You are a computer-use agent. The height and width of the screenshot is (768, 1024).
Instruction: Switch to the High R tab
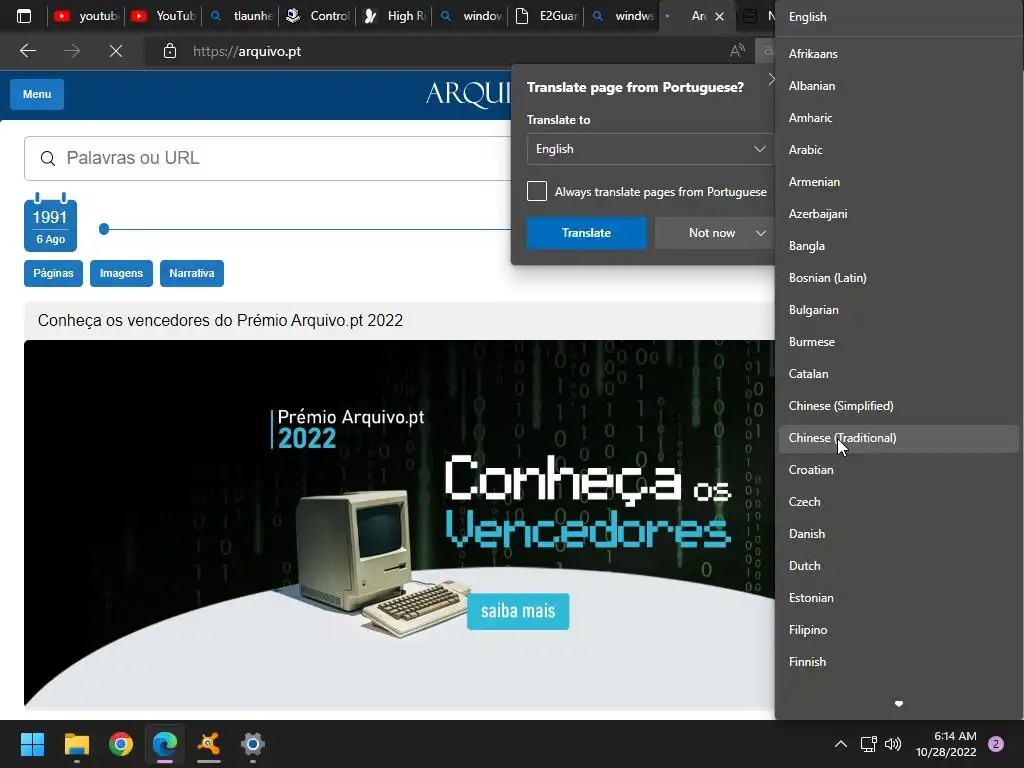pos(394,16)
